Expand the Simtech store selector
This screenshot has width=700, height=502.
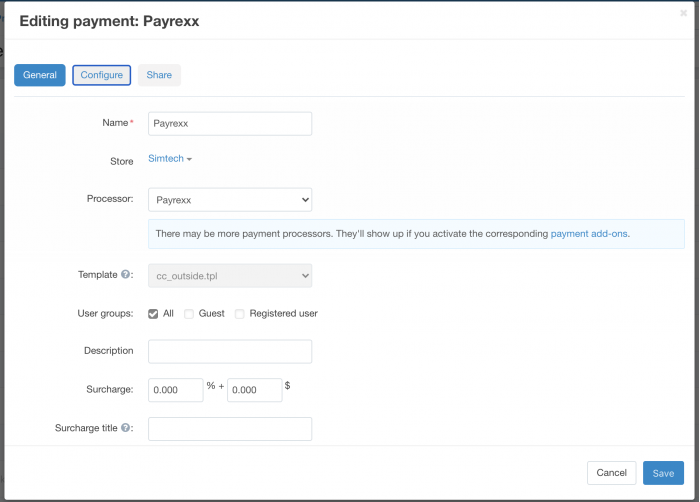click(x=170, y=159)
